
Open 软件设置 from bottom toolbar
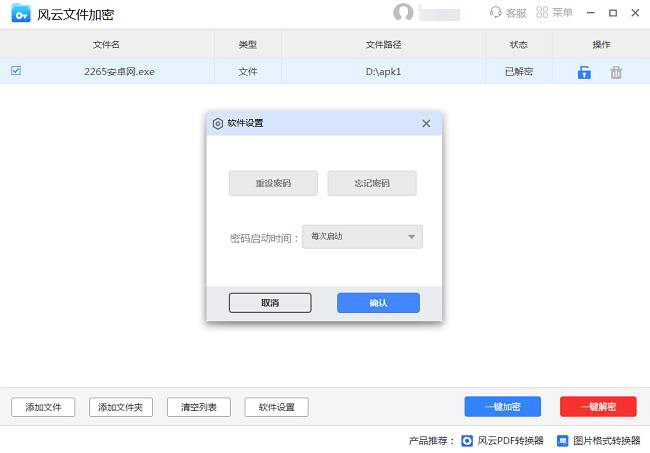click(276, 407)
